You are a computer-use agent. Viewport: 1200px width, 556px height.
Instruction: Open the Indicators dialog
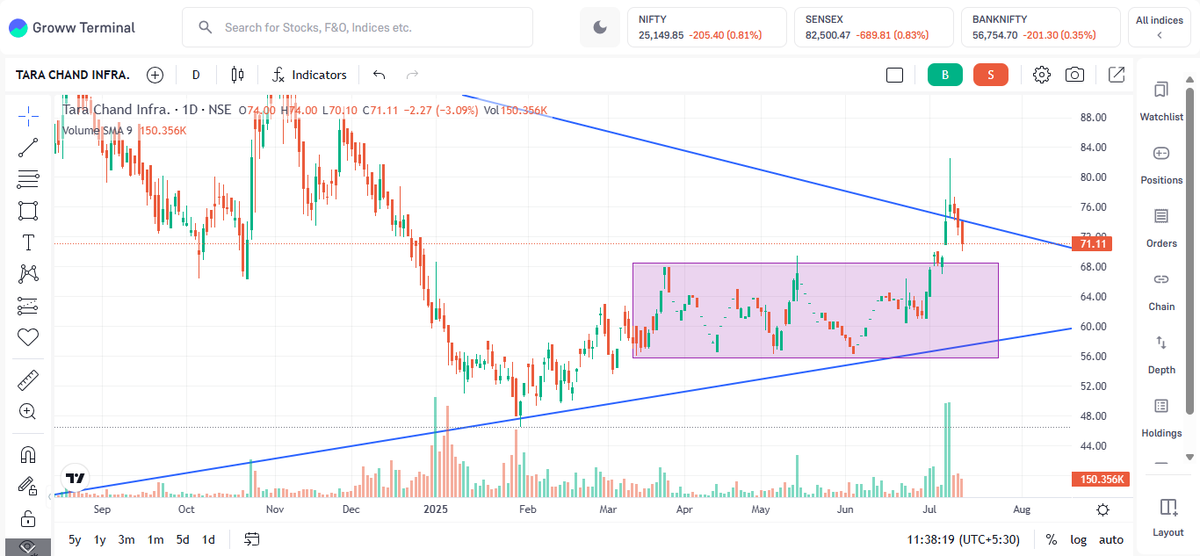tap(309, 75)
